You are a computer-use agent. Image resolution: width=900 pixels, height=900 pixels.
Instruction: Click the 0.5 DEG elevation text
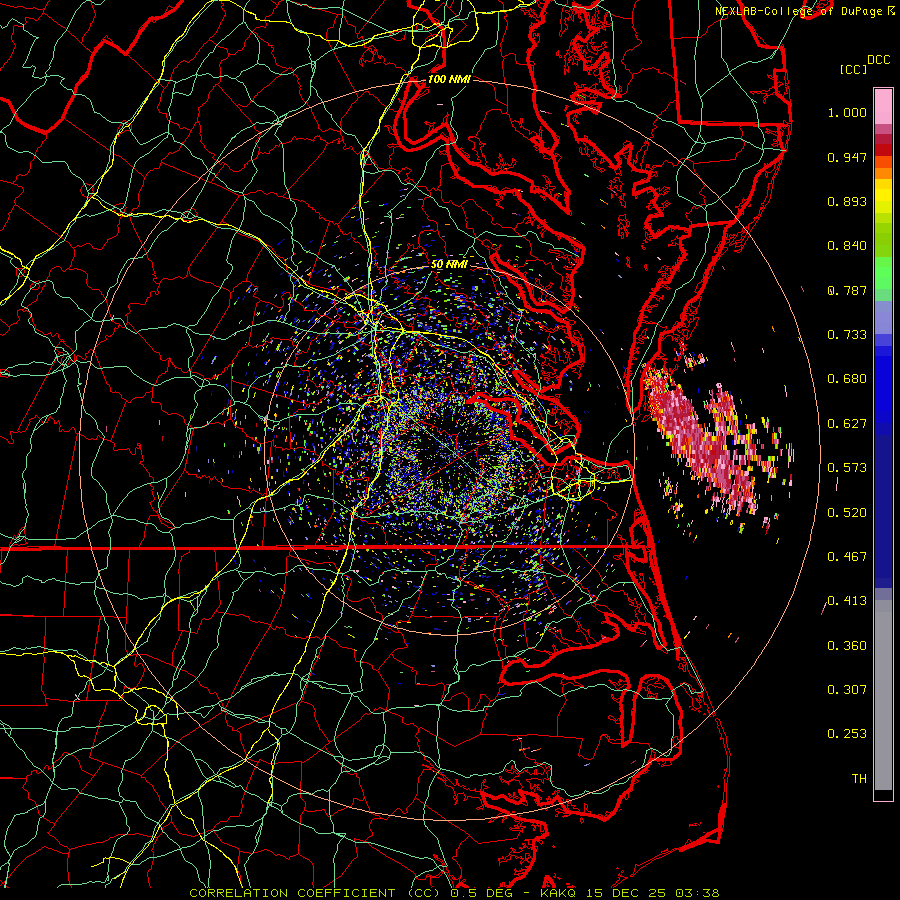(481, 893)
